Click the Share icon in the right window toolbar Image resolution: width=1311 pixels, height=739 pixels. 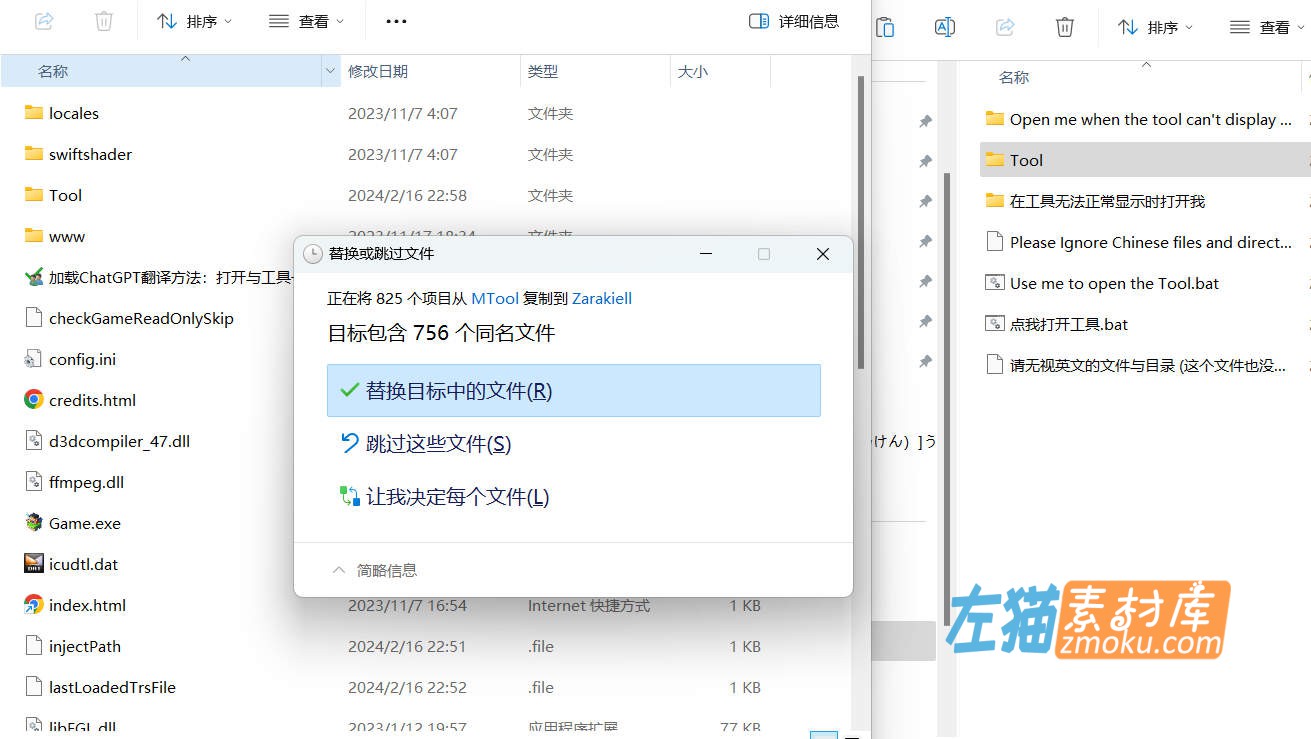tap(1004, 27)
